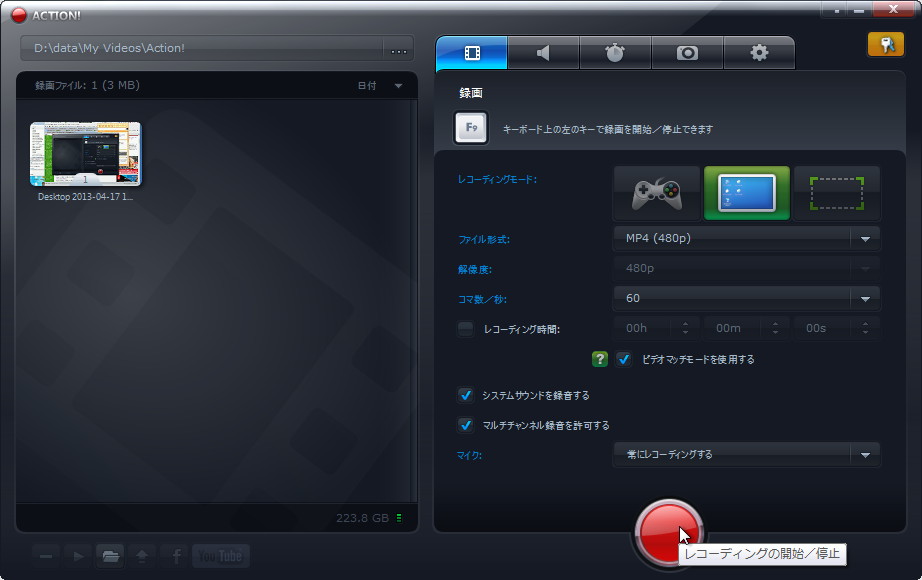The height and width of the screenshot is (580, 922).
Task: Switch to the screenshot camera tab
Action: point(687,53)
